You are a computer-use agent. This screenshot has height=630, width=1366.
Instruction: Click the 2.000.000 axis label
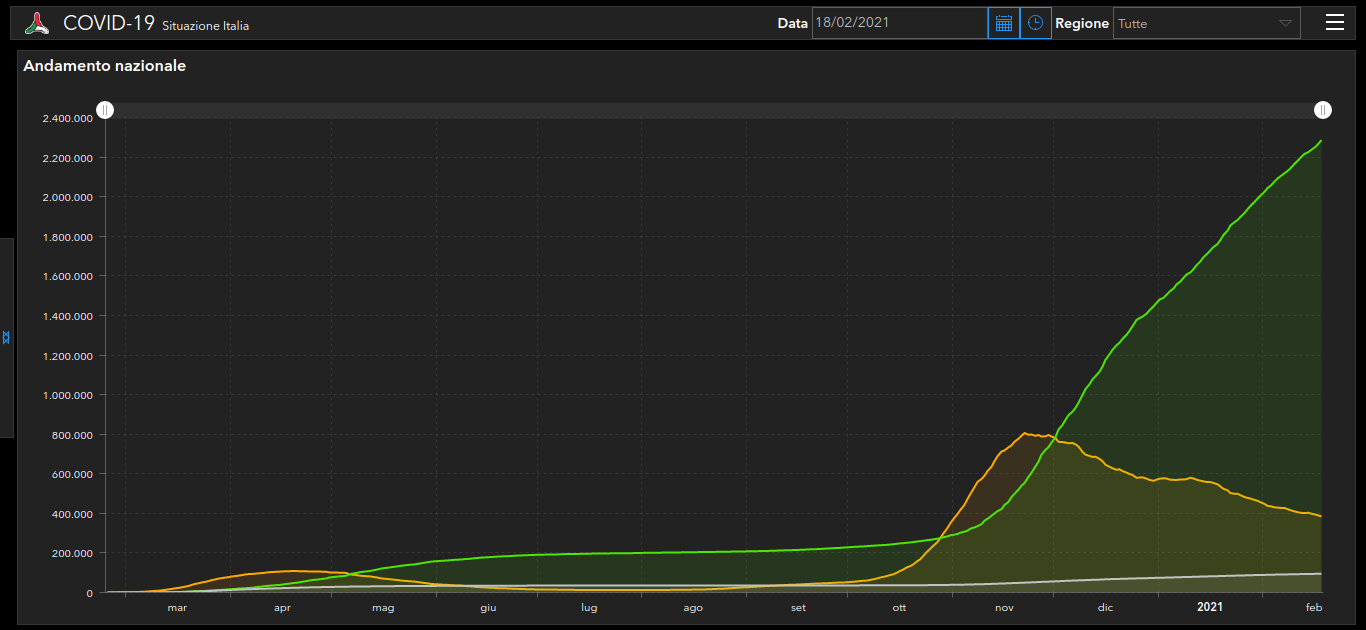pyautogui.click(x=67, y=198)
